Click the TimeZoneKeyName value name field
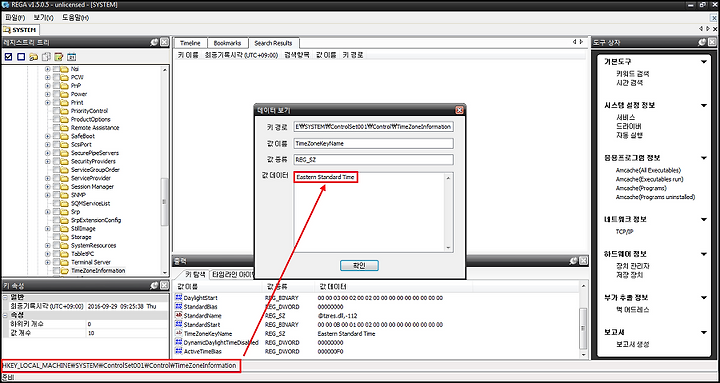This screenshot has height=383, width=720. [374, 144]
